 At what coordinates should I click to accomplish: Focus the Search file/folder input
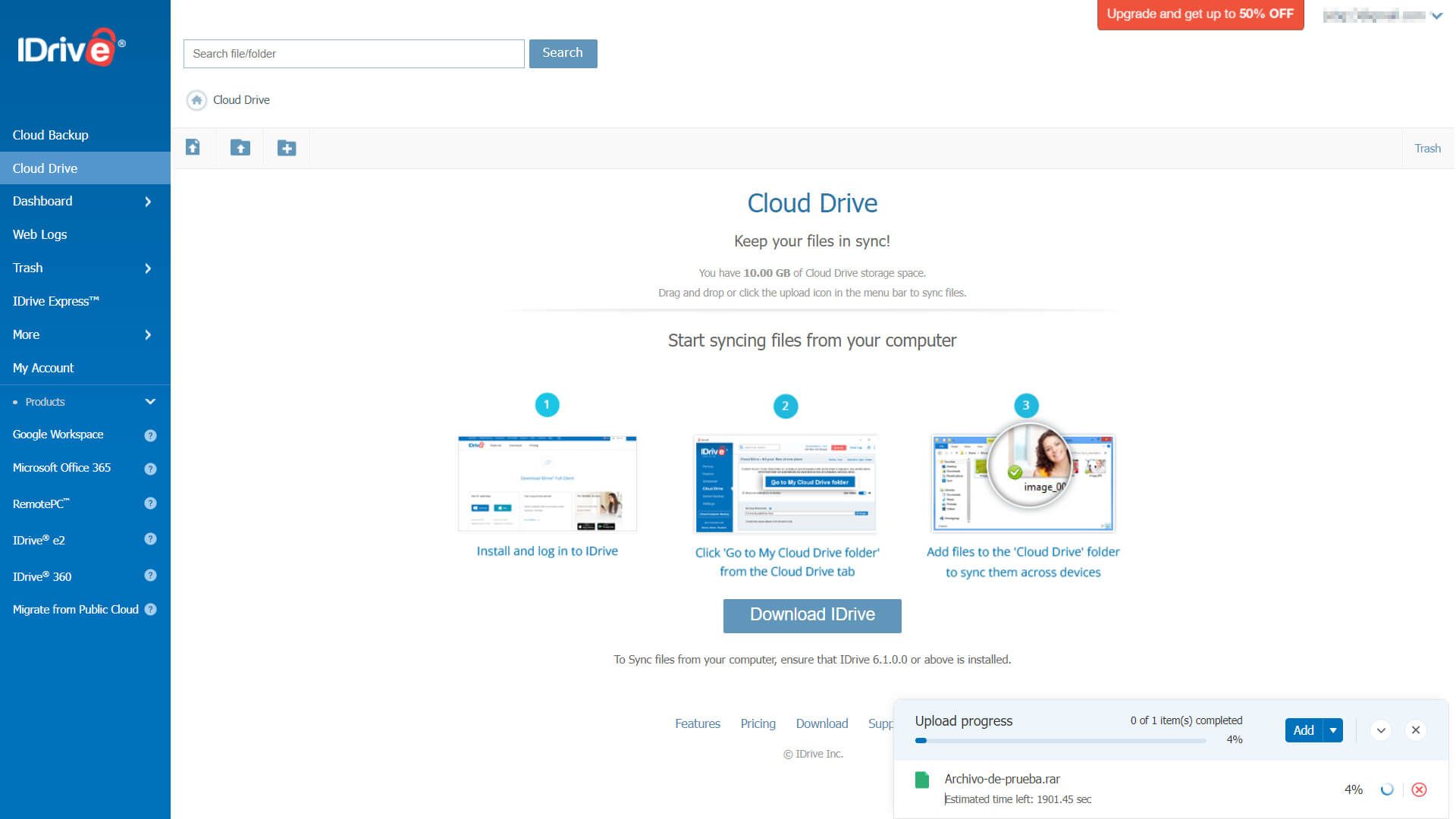pos(354,54)
